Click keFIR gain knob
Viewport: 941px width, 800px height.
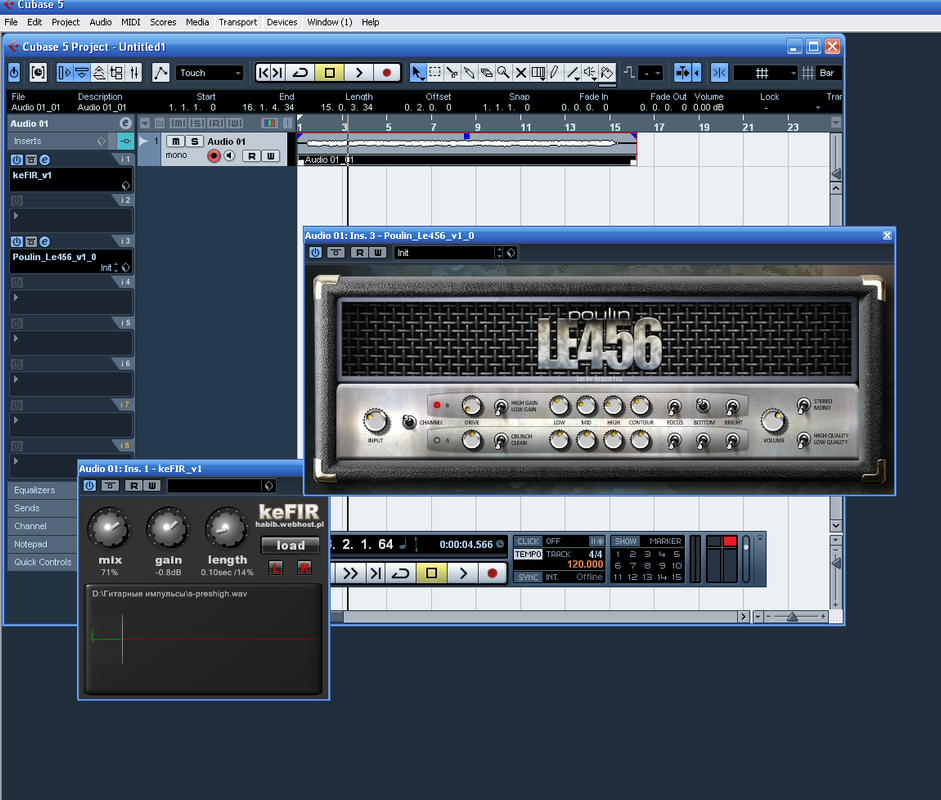point(168,528)
